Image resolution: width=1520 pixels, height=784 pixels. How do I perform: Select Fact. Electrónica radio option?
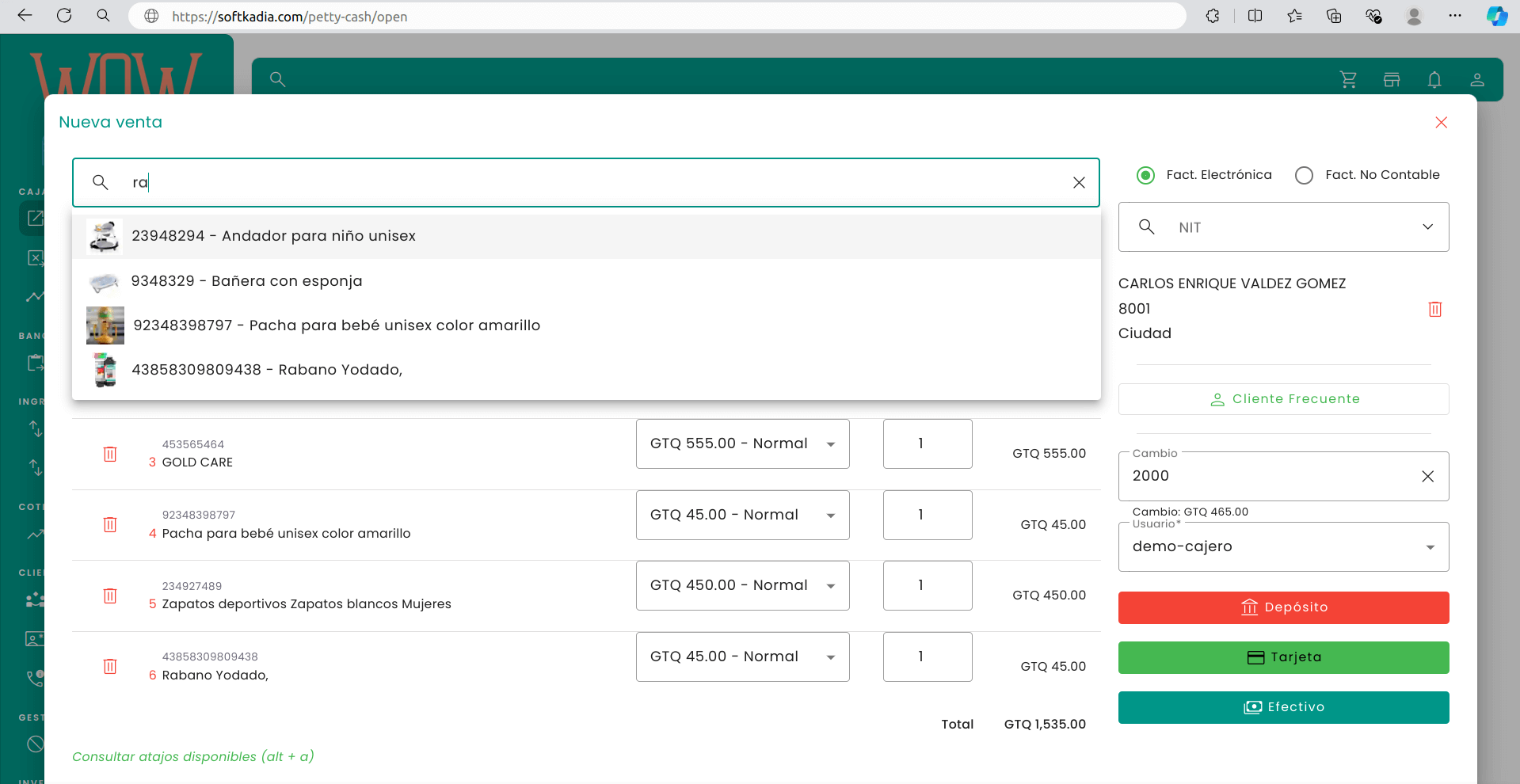1145,175
